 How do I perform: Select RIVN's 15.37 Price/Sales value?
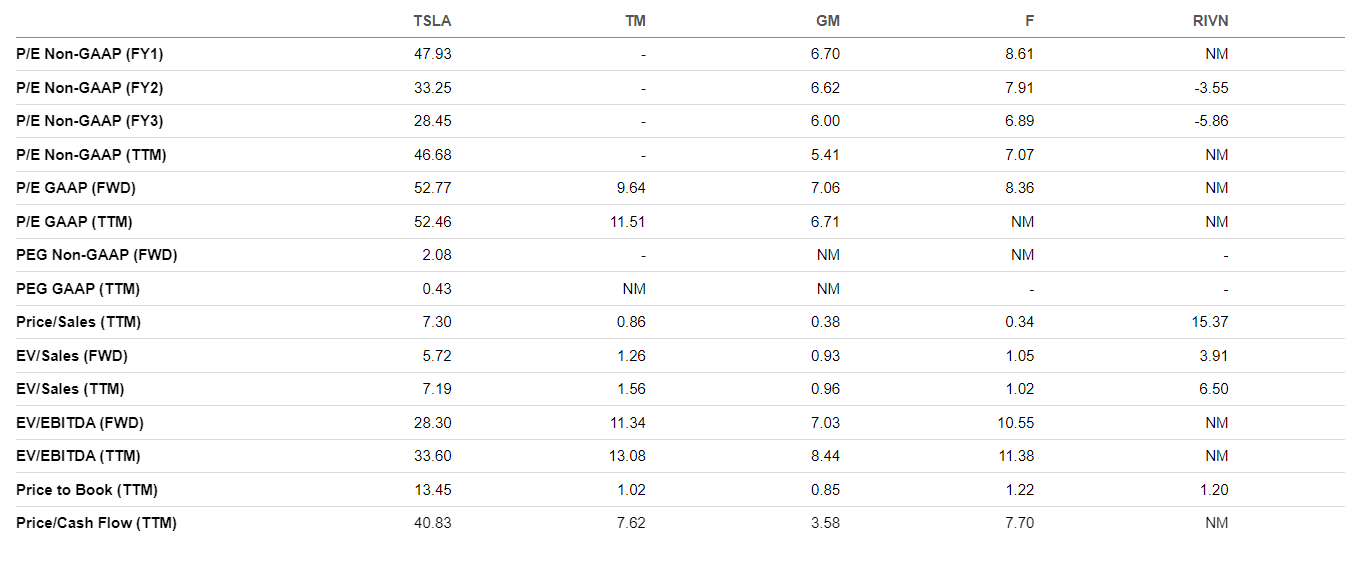(1210, 322)
